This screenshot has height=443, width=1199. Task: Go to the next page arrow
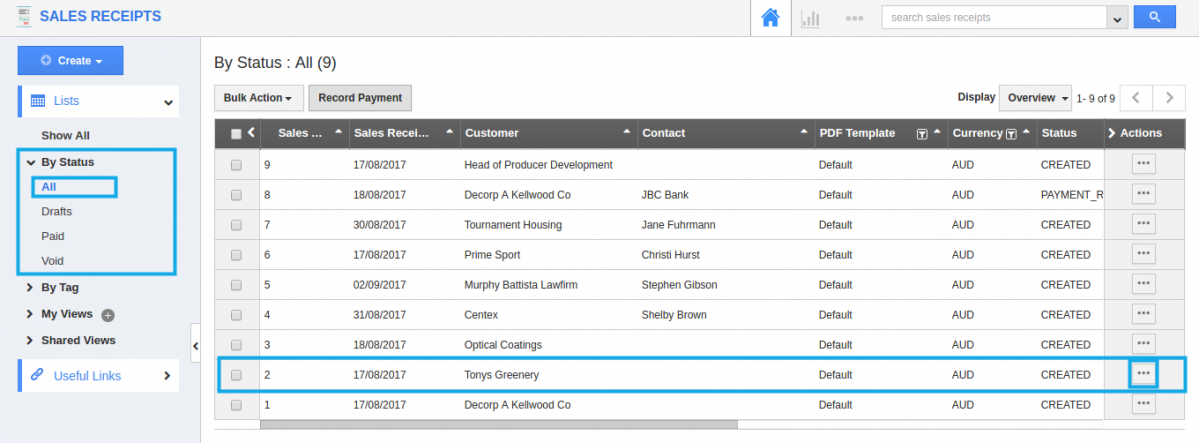(1168, 98)
